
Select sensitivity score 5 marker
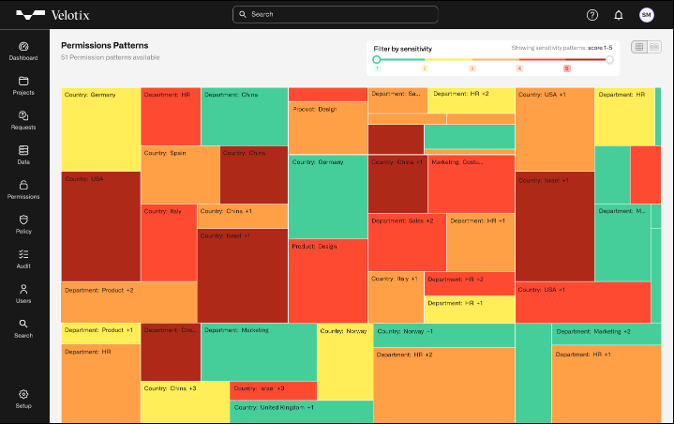pos(567,68)
